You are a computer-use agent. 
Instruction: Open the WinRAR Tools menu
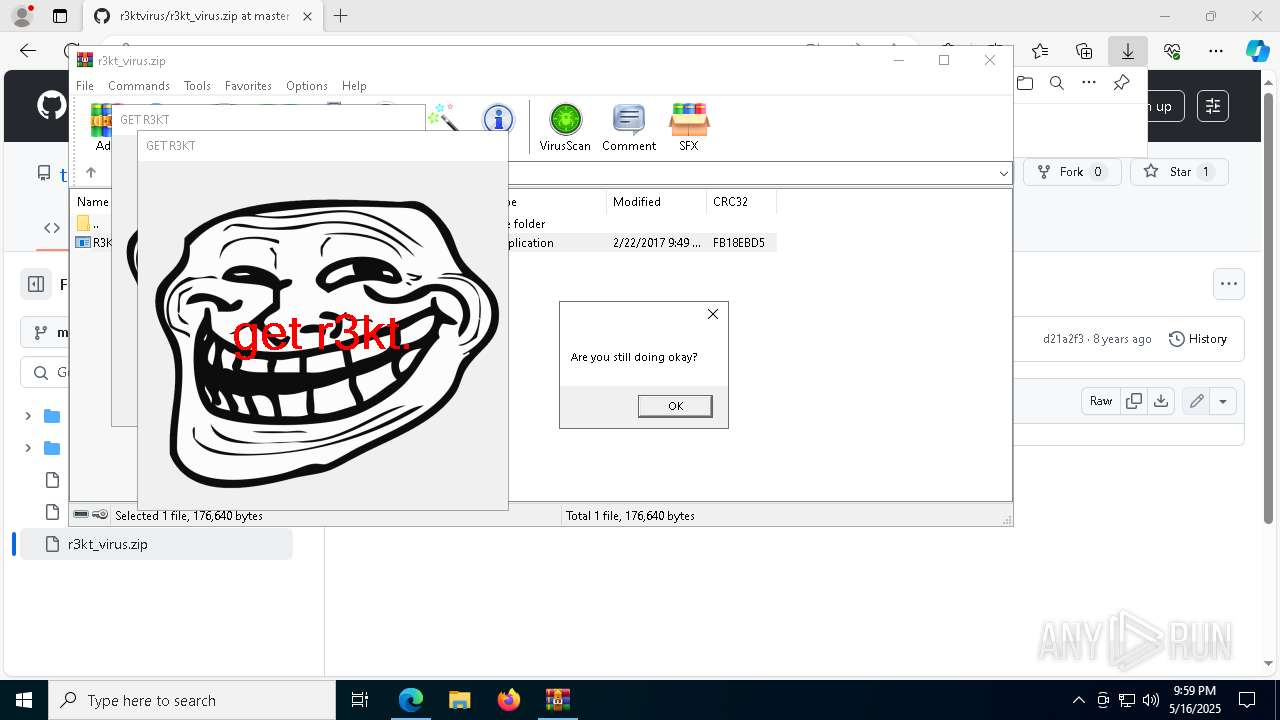tap(197, 86)
